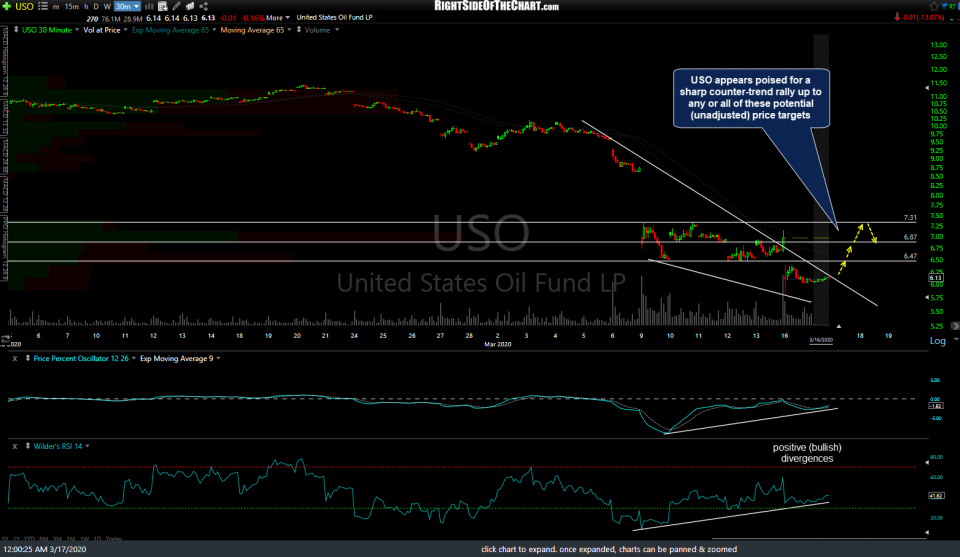Click the -1.82 oscillator value label
Image resolution: width=960 pixels, height=557 pixels.
[936, 406]
